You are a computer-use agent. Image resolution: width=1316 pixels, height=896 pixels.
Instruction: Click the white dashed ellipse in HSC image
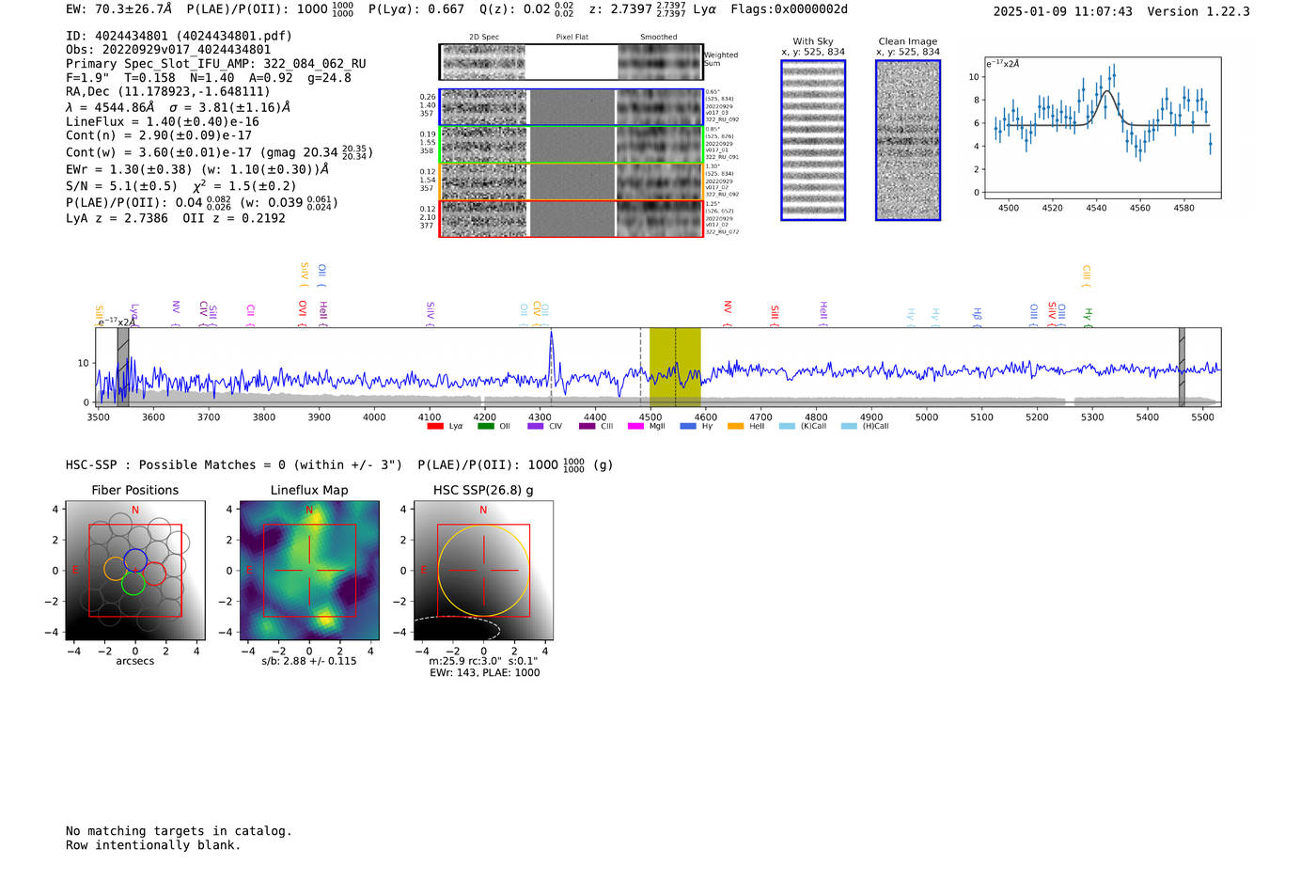457,628
